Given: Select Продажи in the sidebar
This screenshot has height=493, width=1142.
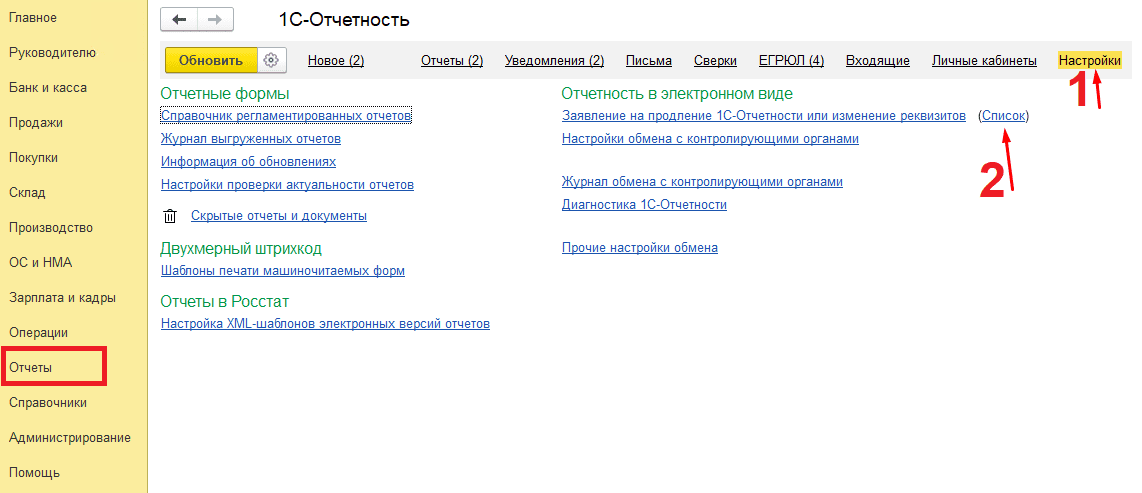Looking at the screenshot, I should point(36,122).
